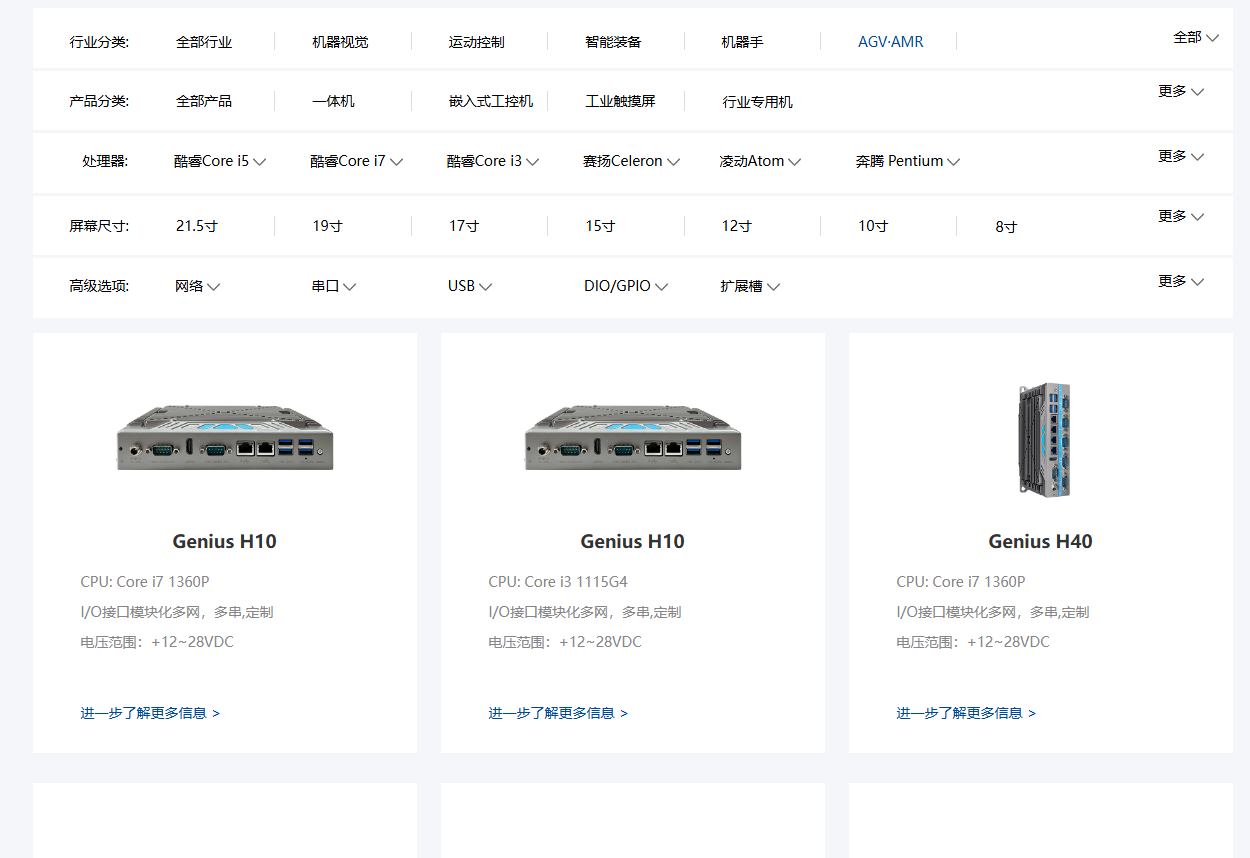Open the Genius H10 title on the Core i7 1360P card
Screen dimensions: 1250x858
click(225, 541)
